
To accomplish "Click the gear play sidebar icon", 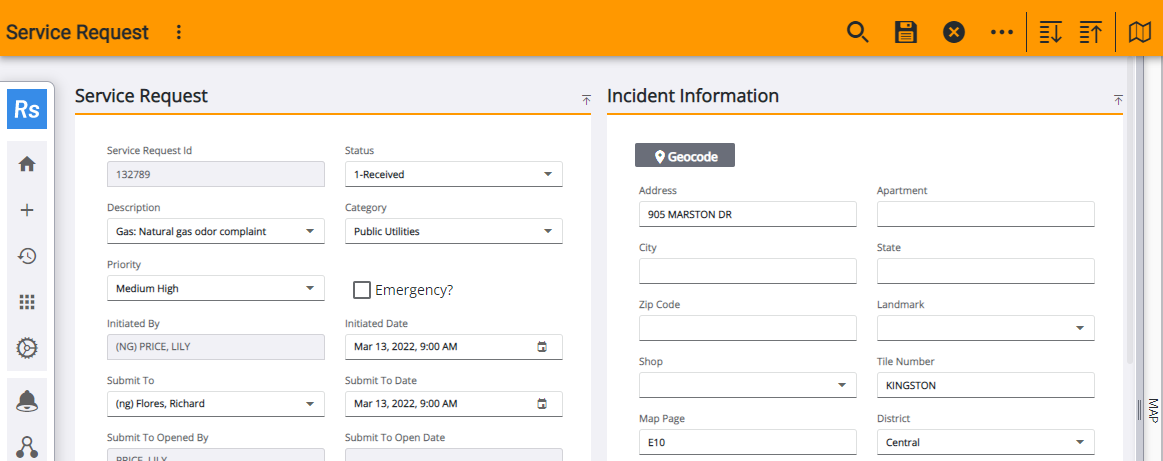I will pos(27,348).
